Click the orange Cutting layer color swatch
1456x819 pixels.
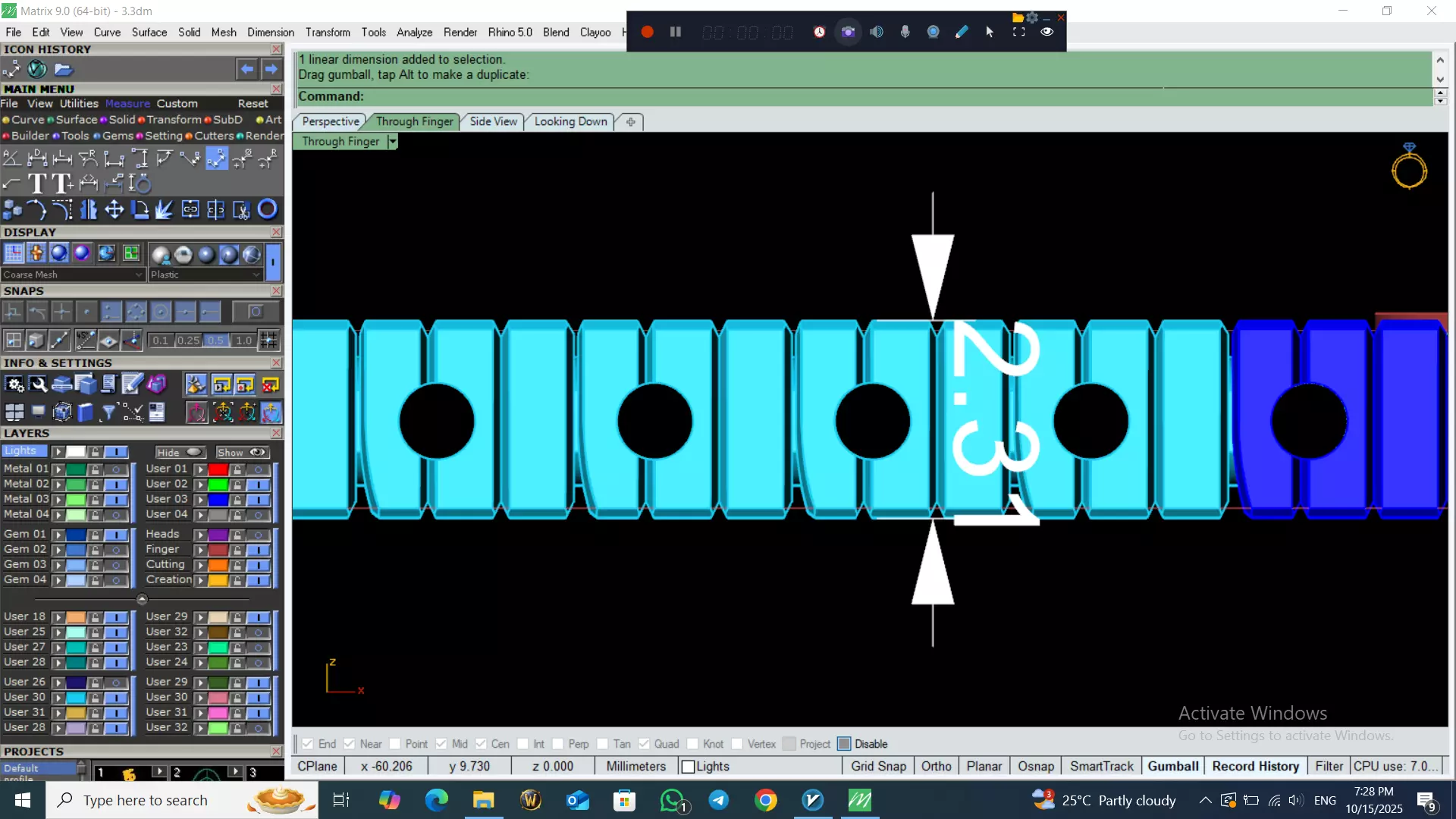tap(218, 565)
